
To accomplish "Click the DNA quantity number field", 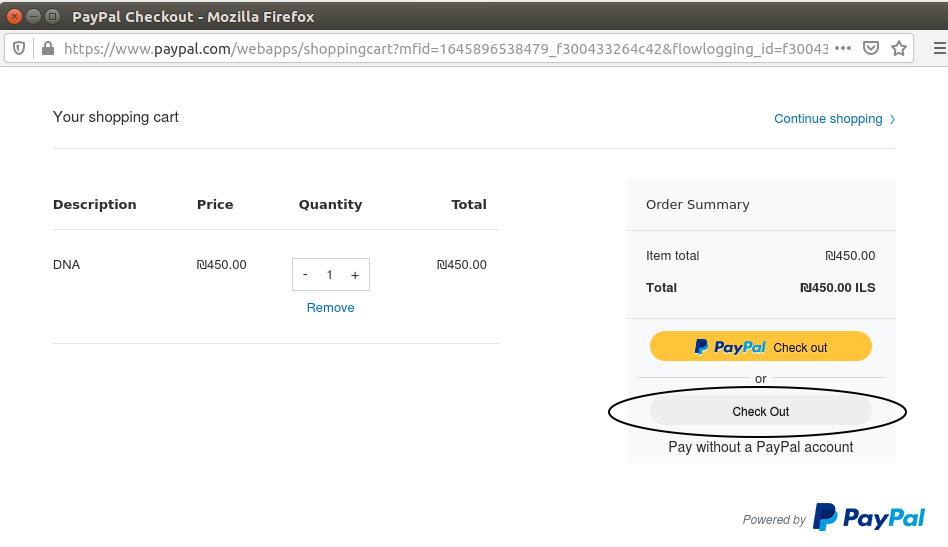I will click(x=330, y=274).
